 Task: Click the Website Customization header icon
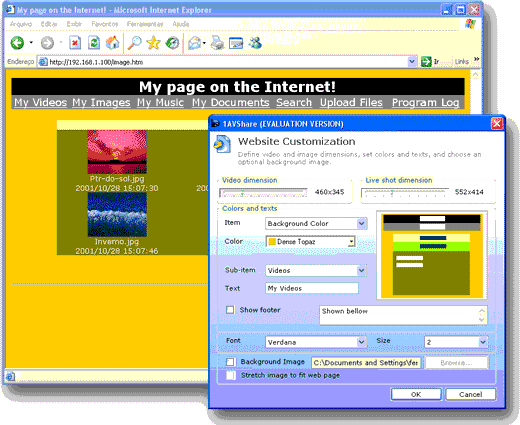click(x=222, y=144)
